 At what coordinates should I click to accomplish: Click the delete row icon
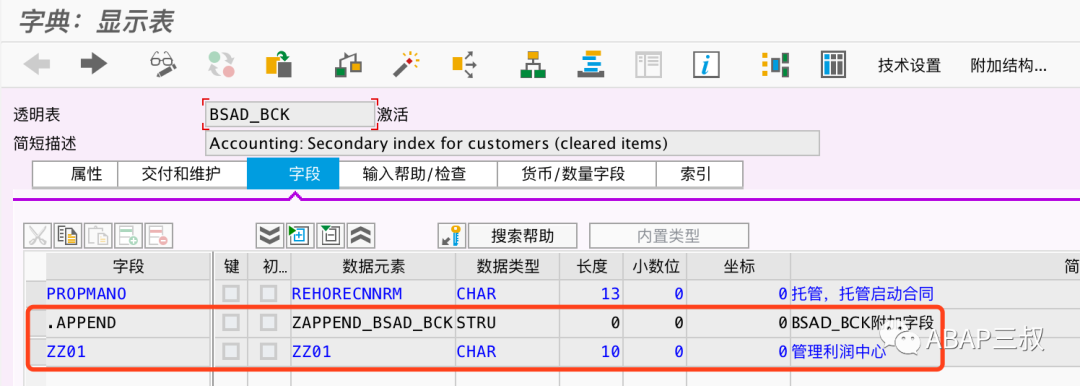pyautogui.click(x=158, y=236)
